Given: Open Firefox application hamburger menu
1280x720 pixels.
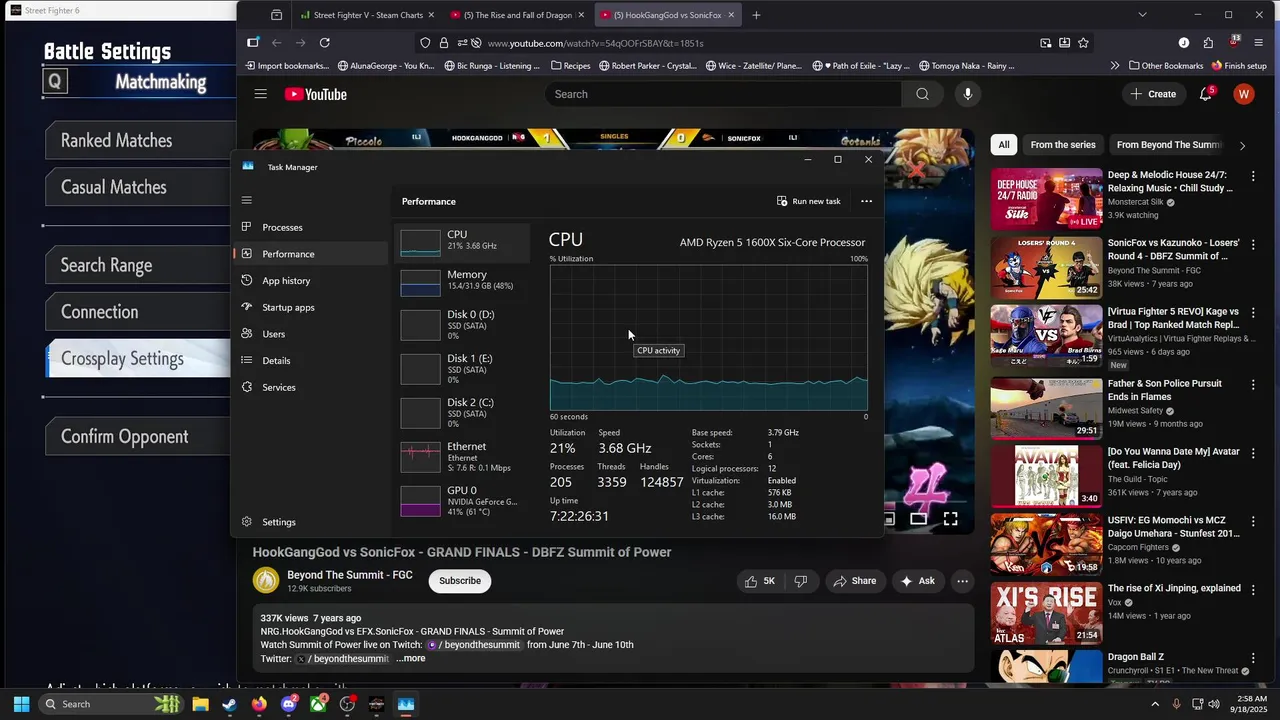Looking at the screenshot, I should (x=1258, y=43).
